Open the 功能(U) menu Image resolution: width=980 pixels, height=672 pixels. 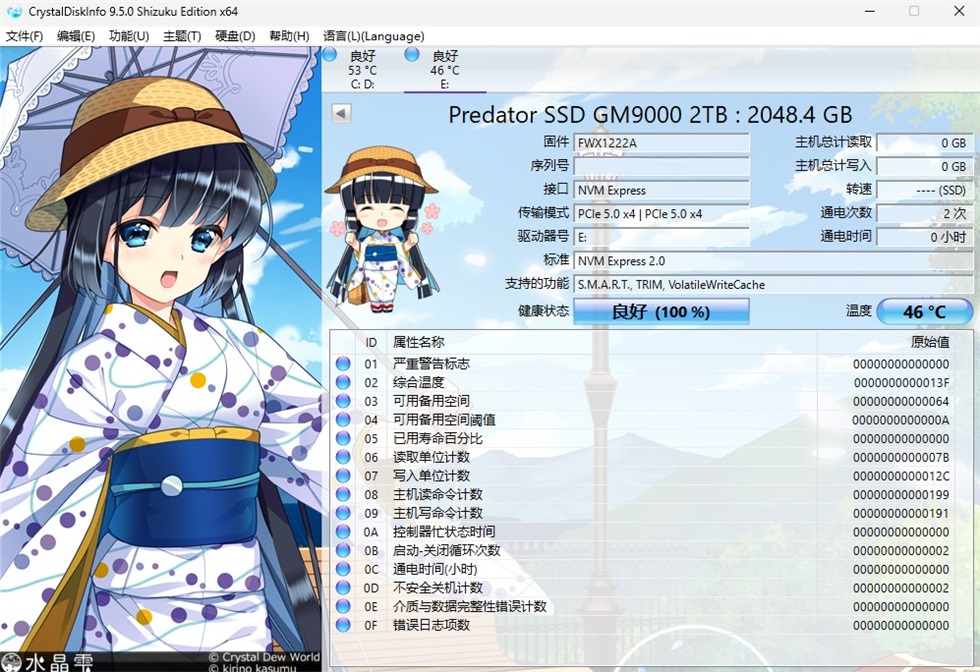[129, 36]
